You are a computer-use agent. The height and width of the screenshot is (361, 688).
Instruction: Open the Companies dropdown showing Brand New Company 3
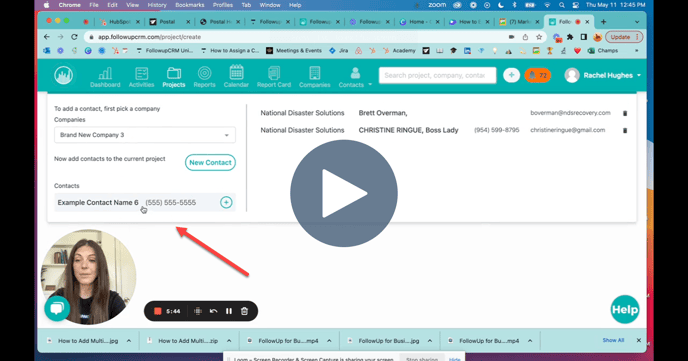(x=145, y=135)
